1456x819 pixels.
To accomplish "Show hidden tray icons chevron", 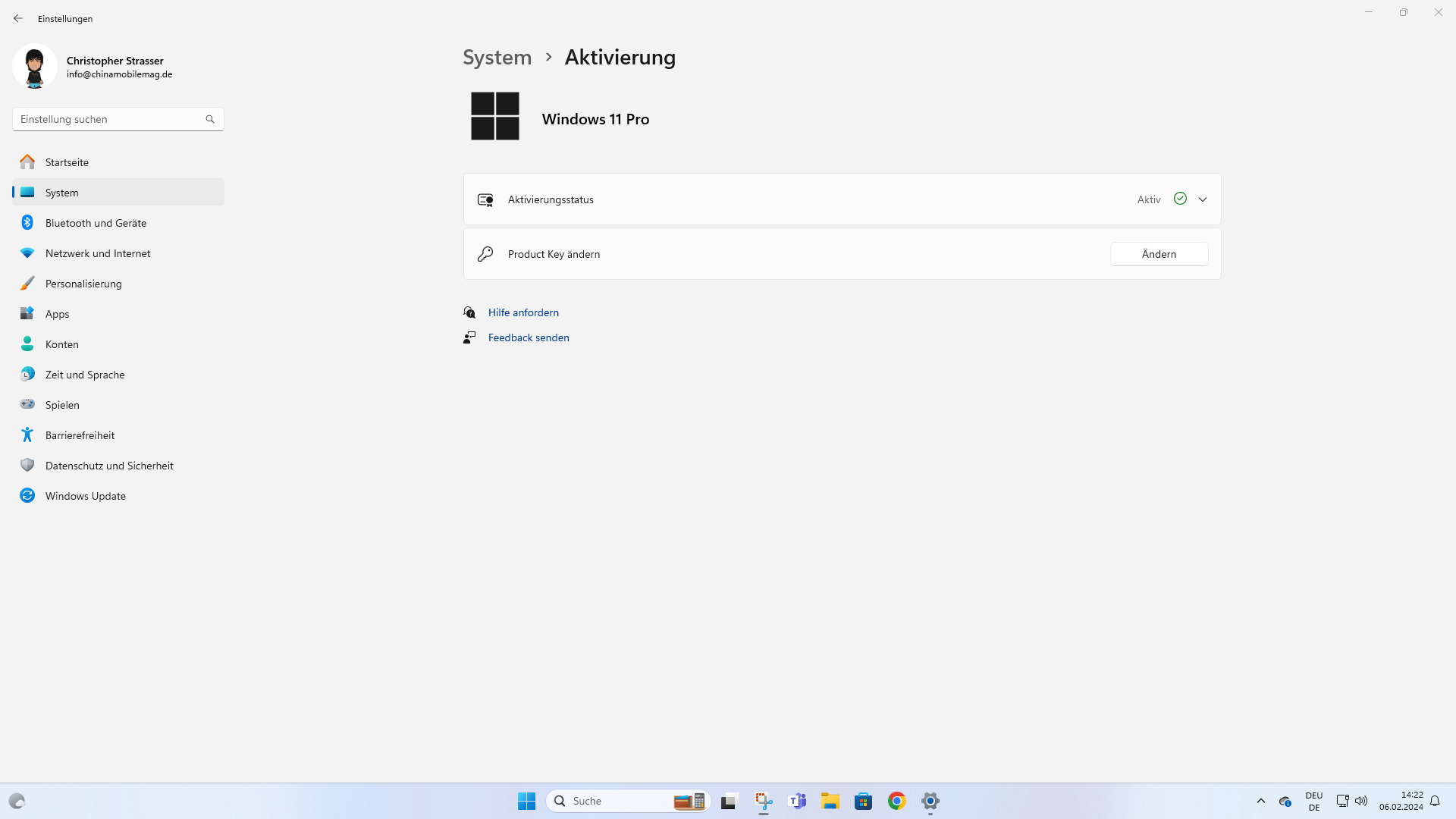I will click(1261, 801).
